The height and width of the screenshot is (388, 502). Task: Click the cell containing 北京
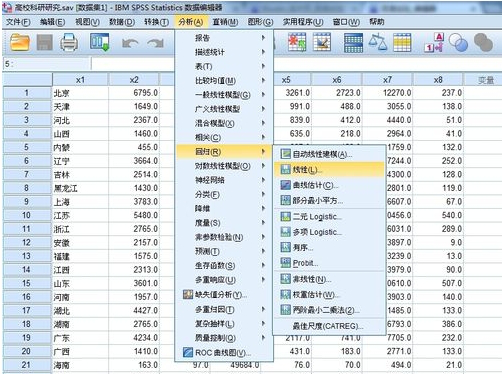point(80,93)
